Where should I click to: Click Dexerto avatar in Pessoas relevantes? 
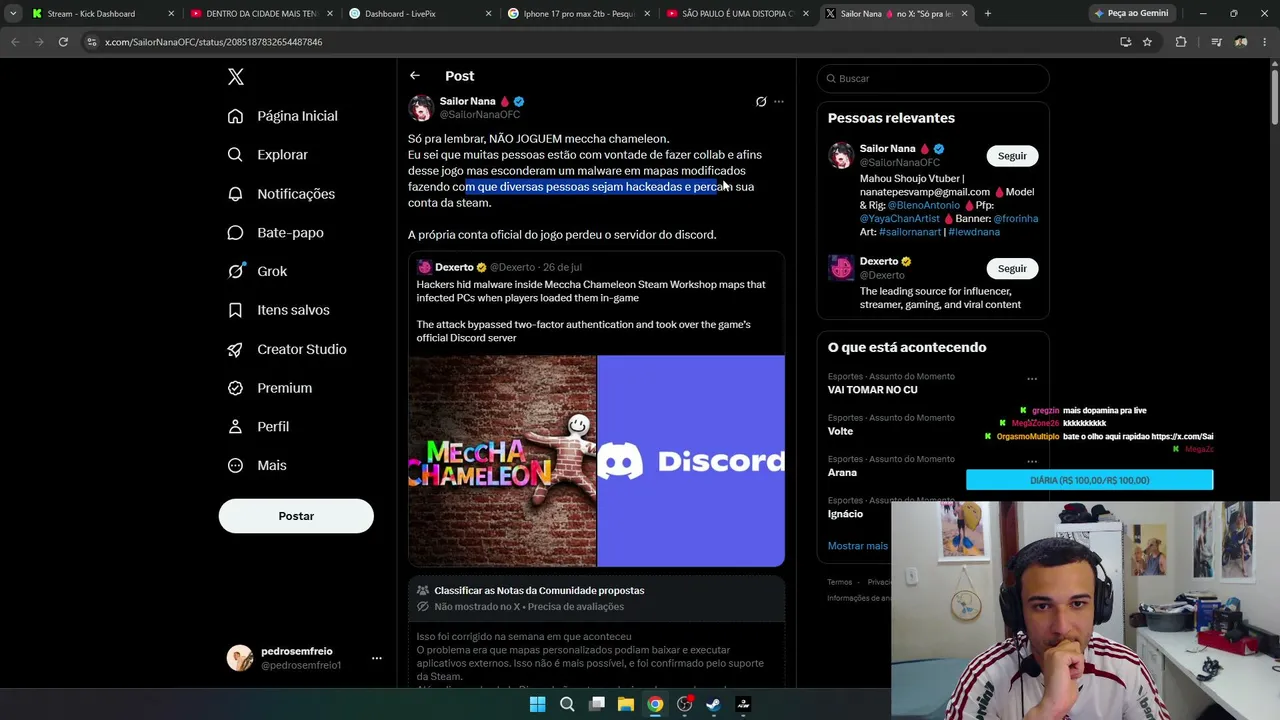[841, 268]
